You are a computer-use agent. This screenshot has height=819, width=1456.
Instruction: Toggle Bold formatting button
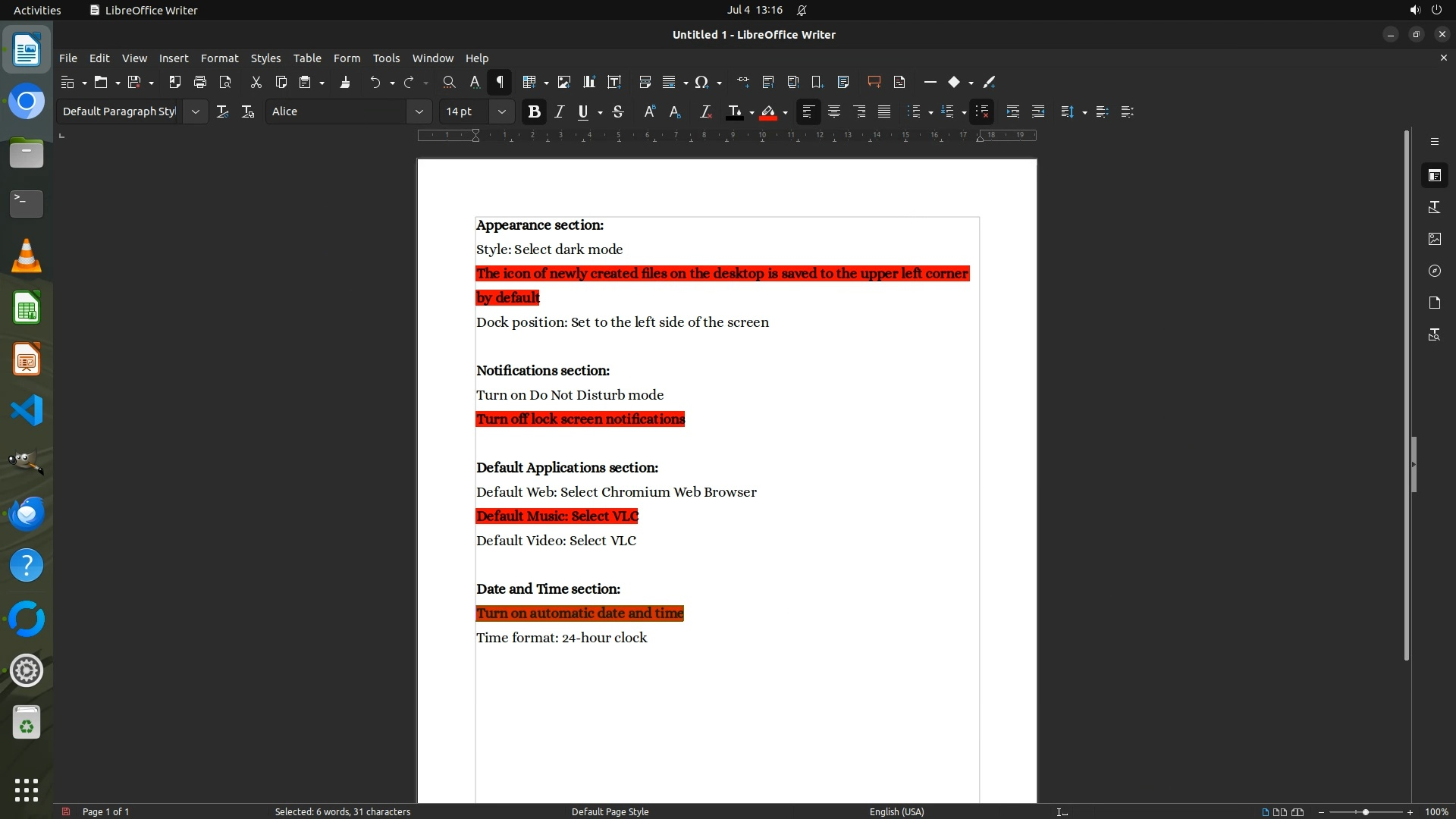534,111
